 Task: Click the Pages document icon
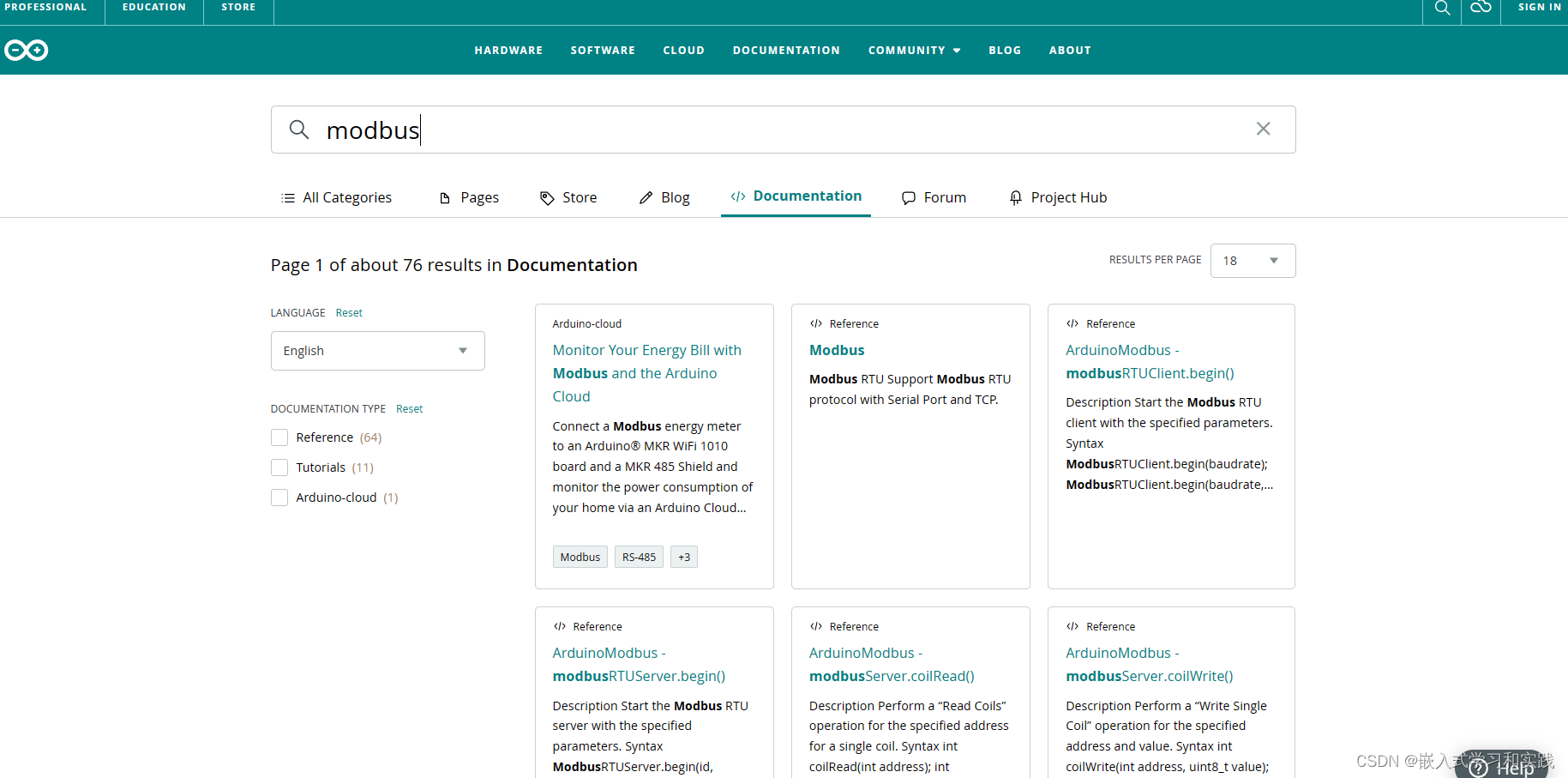(445, 198)
